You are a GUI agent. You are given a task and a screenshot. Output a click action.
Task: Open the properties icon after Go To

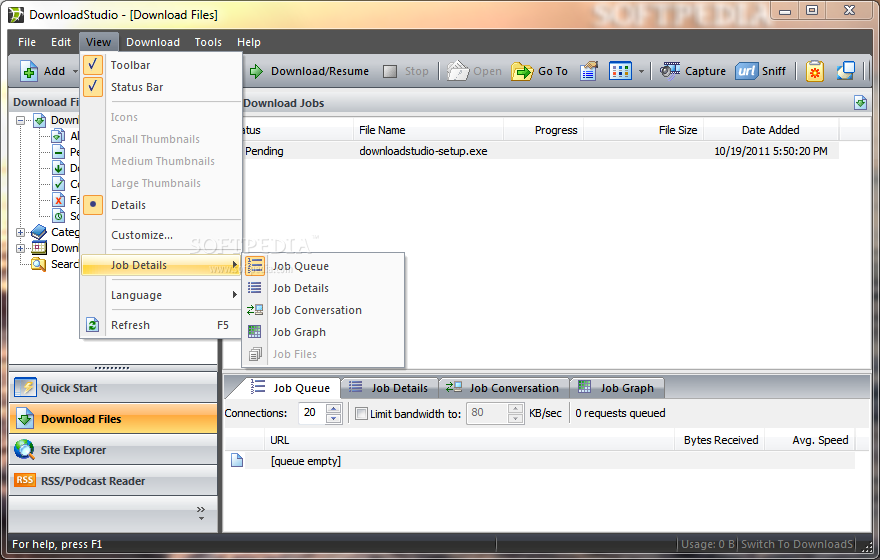point(588,71)
